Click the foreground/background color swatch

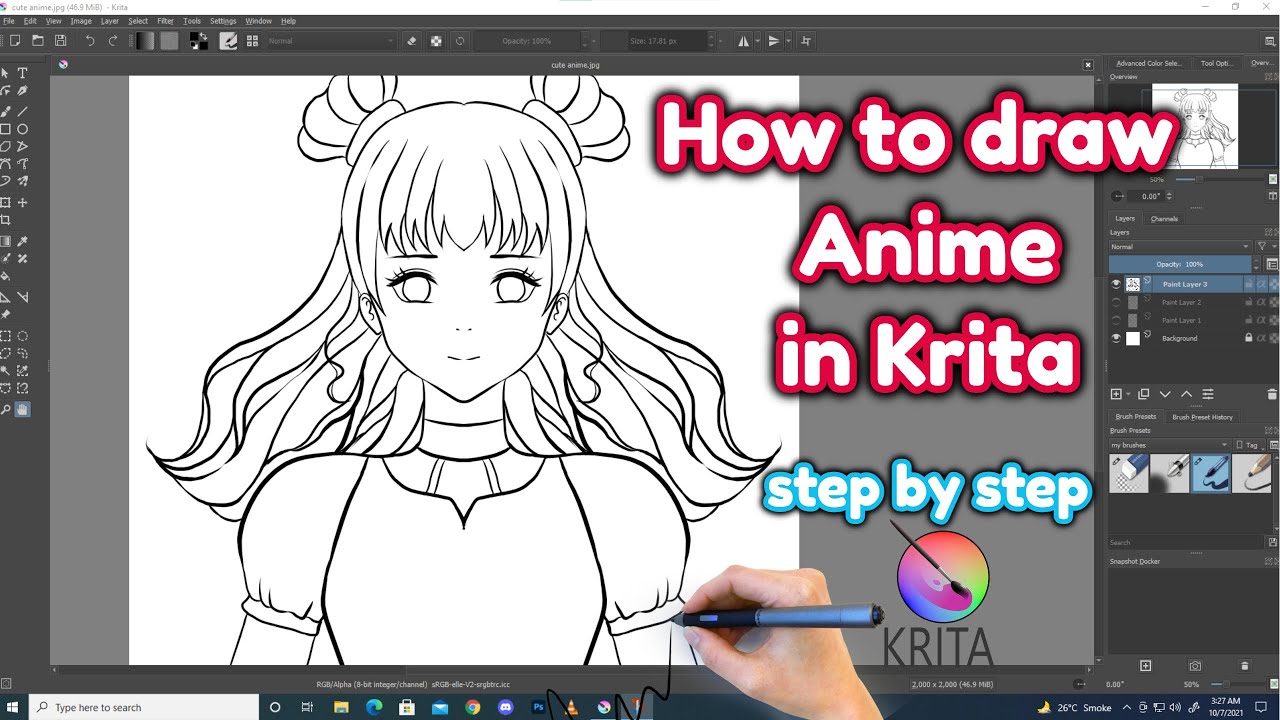199,41
